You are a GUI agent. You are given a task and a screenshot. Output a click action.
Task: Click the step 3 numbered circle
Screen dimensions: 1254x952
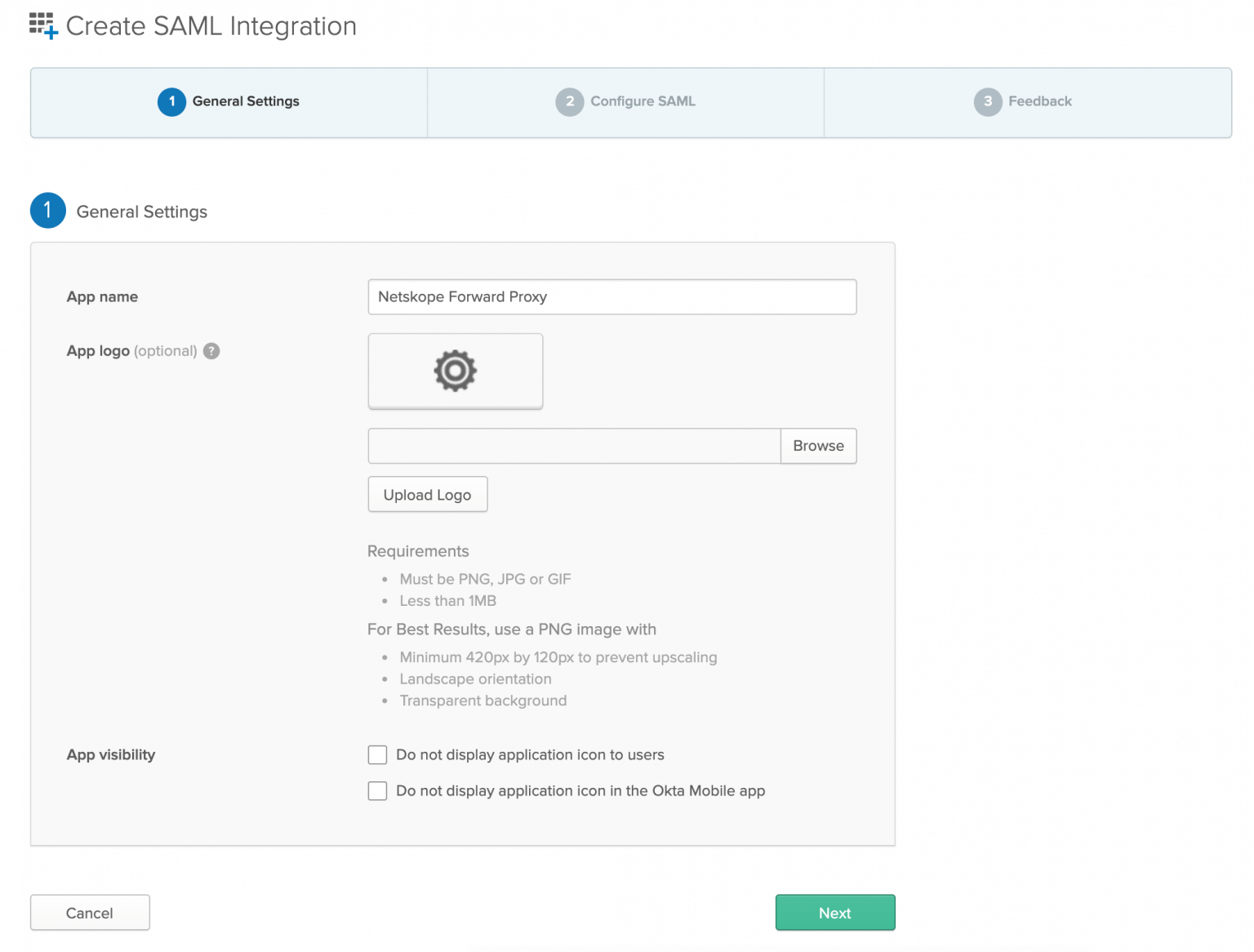click(x=988, y=102)
